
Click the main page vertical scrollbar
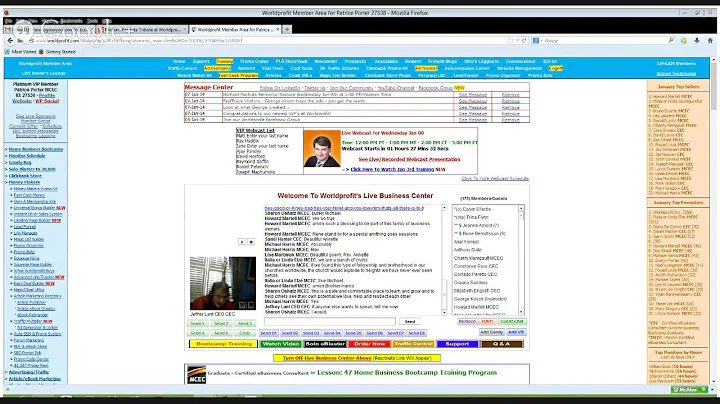click(x=713, y=220)
